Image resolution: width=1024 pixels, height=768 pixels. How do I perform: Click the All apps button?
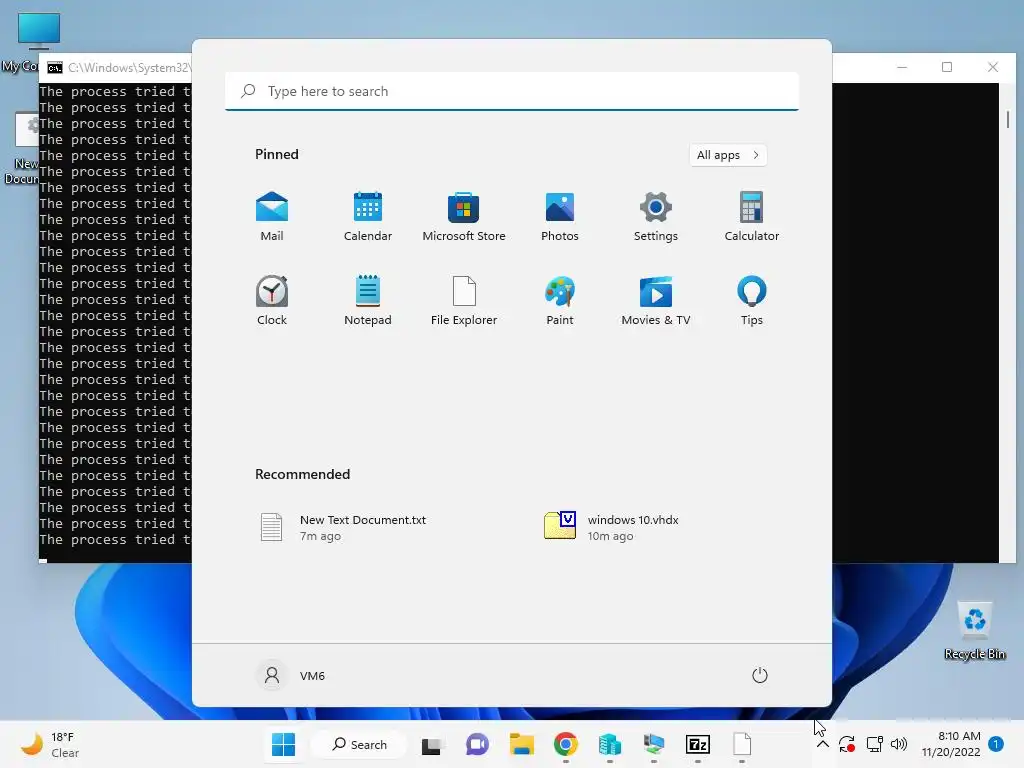728,155
